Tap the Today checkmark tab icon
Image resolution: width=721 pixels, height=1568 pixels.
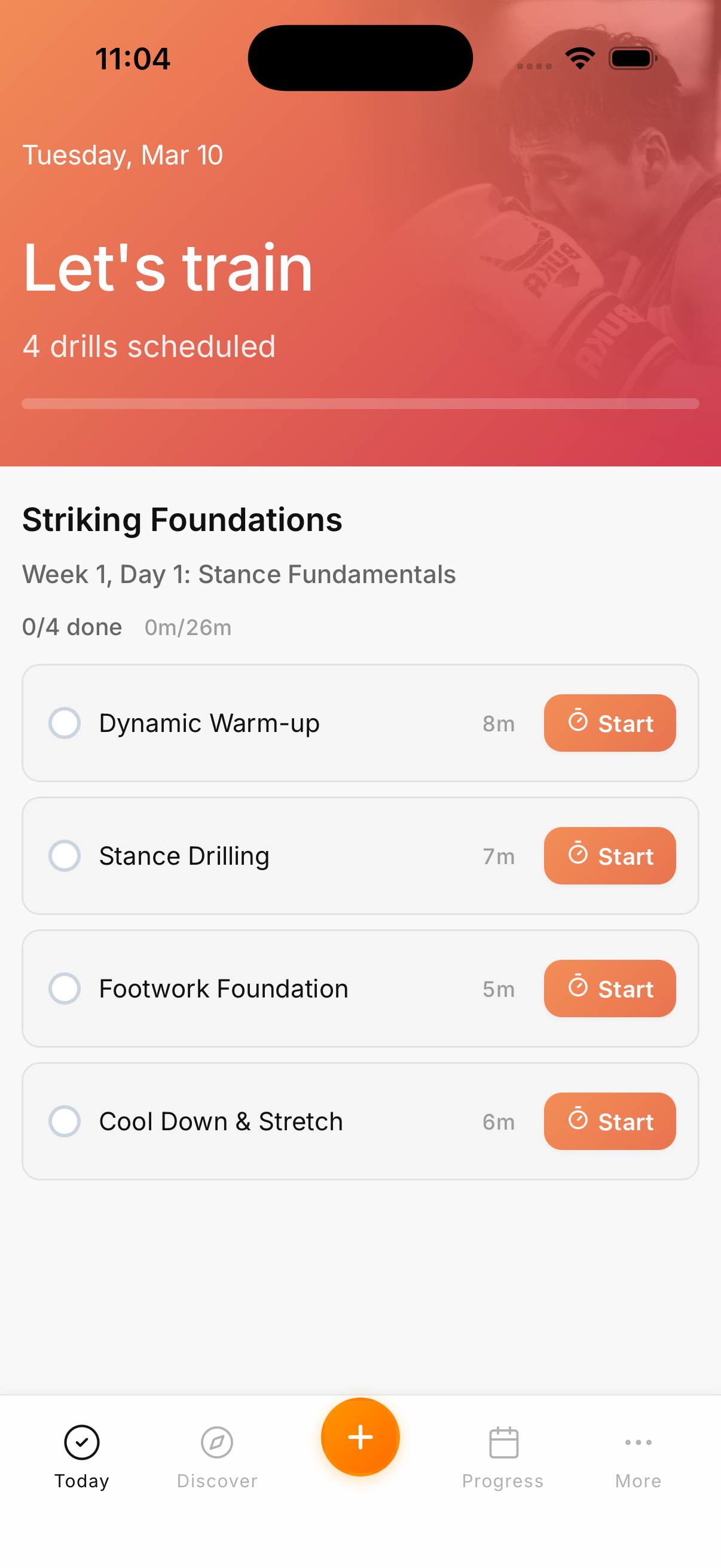click(x=81, y=1441)
